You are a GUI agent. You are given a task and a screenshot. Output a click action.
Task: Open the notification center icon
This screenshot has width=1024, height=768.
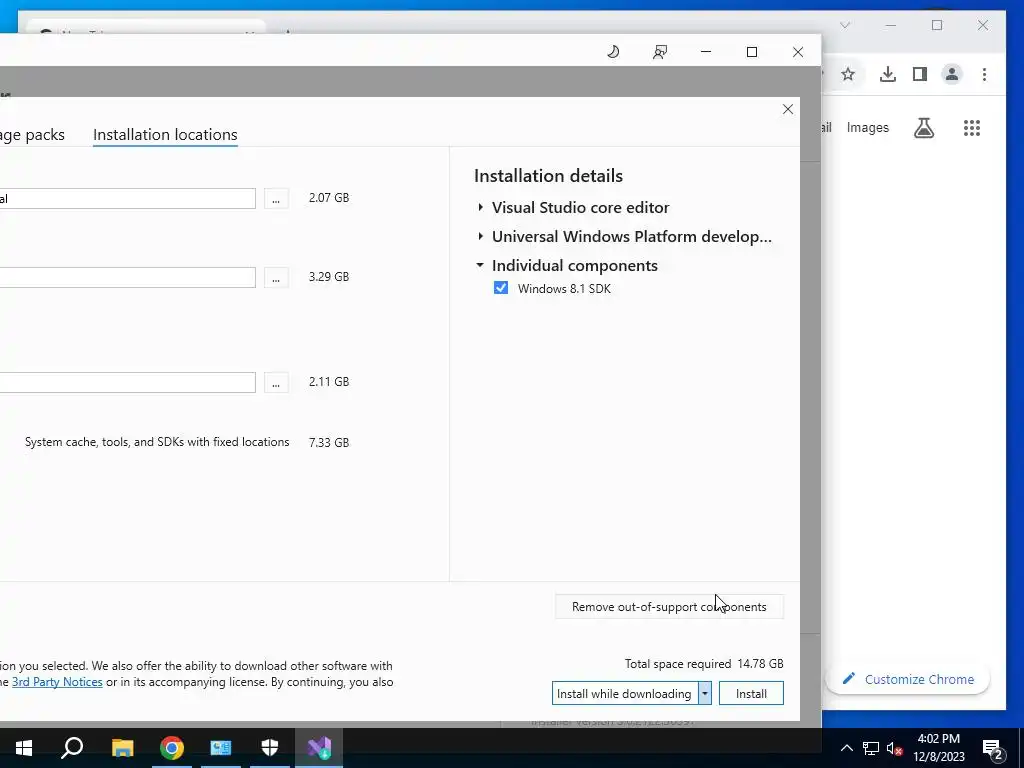(992, 748)
